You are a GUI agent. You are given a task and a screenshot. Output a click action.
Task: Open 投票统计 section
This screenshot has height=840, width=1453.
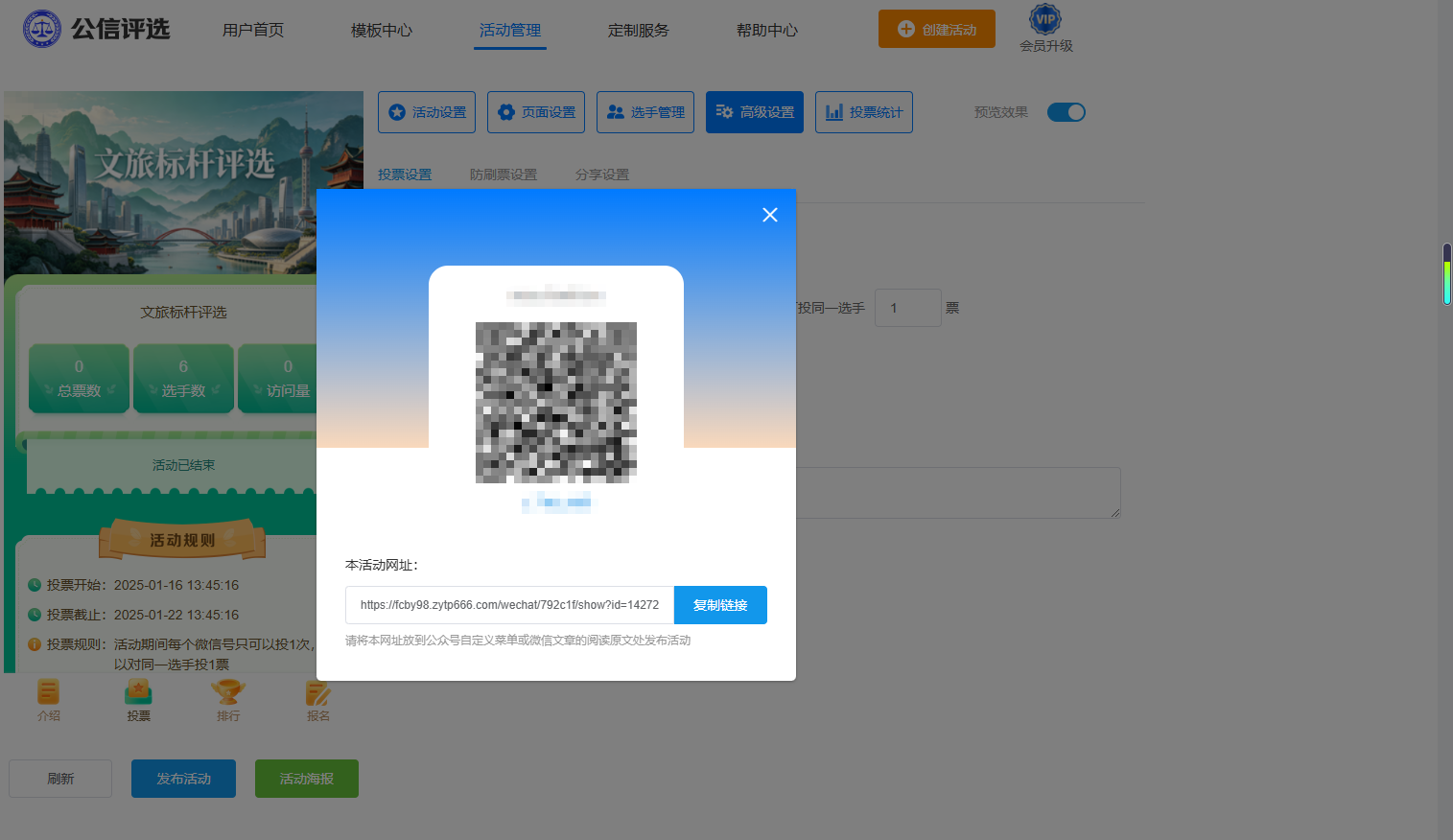point(864,112)
